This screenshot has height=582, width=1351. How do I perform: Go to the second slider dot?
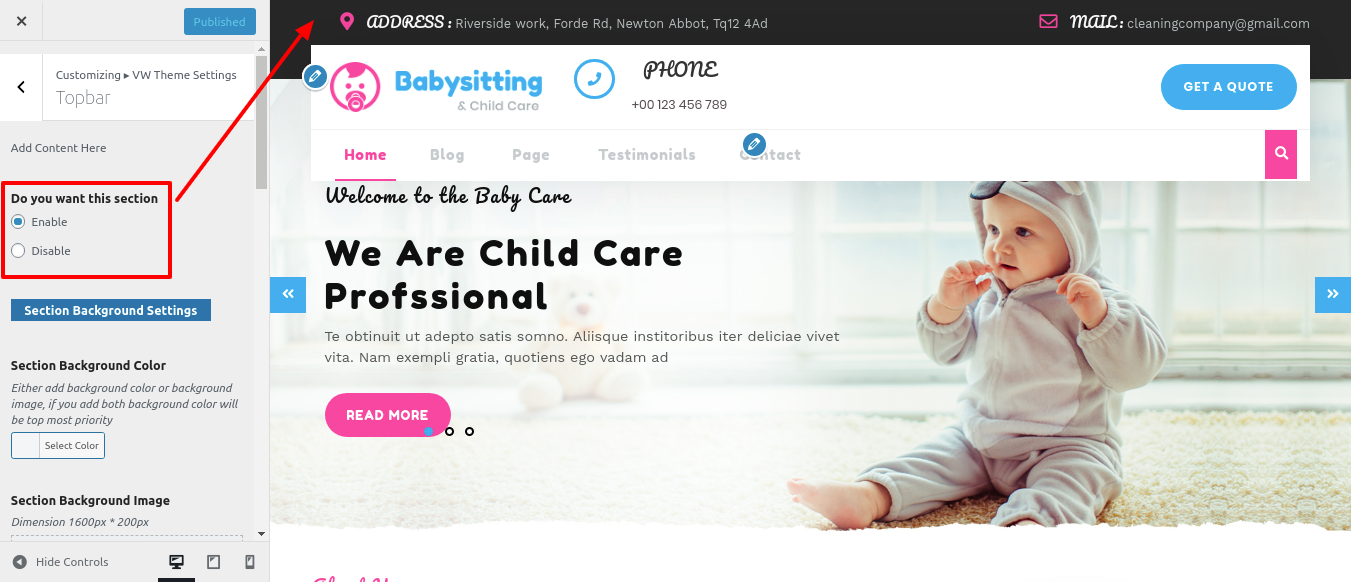click(449, 432)
